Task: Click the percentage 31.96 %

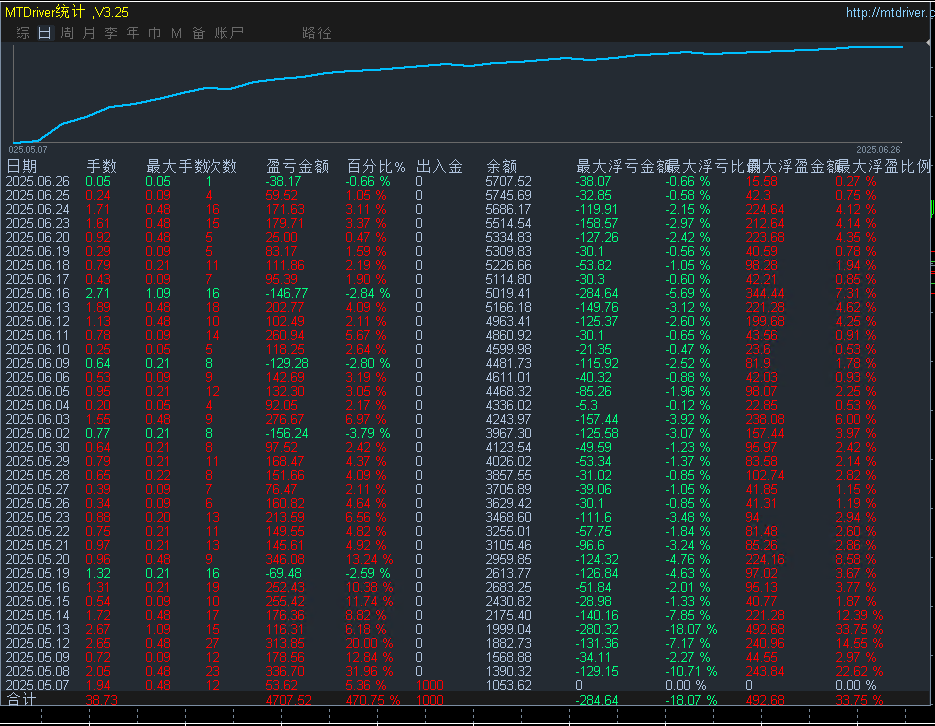Action: (369, 671)
